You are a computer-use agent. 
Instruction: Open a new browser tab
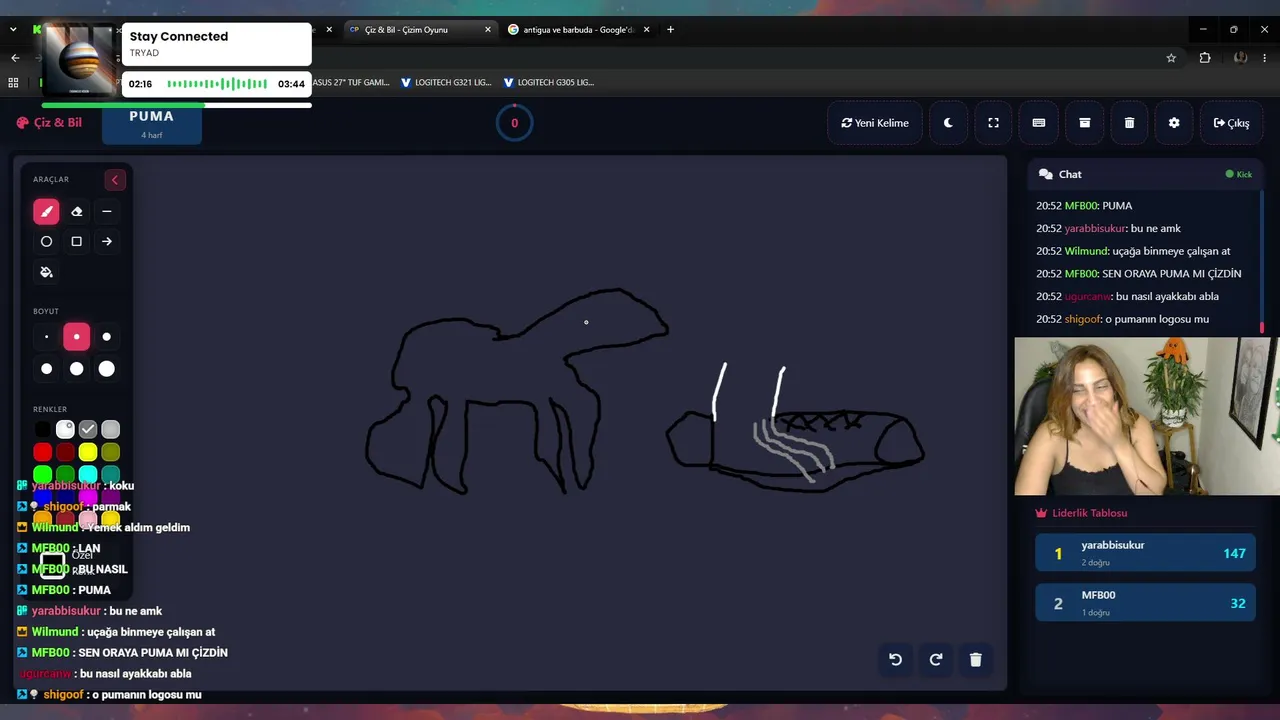point(670,30)
